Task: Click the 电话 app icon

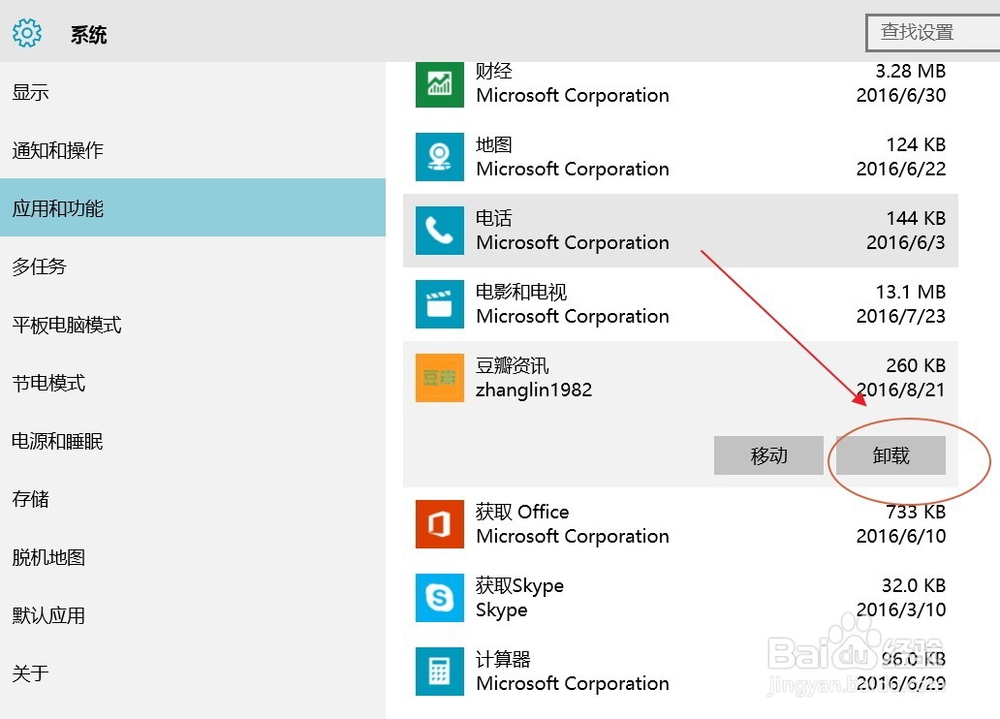Action: tap(440, 230)
